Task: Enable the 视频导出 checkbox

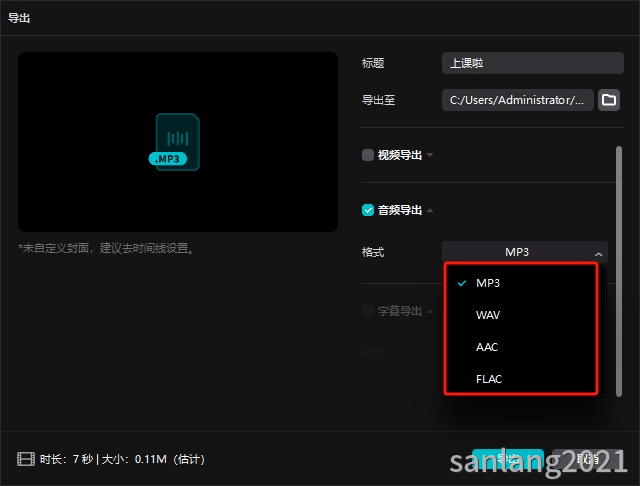Action: [x=368, y=155]
